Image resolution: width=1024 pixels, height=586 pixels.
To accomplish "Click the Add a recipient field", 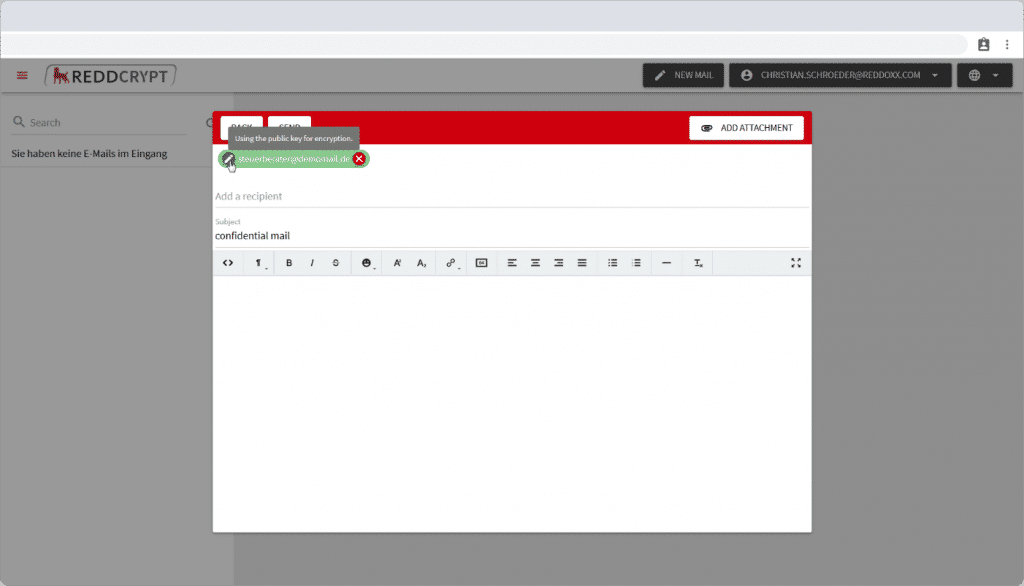I will coord(512,196).
